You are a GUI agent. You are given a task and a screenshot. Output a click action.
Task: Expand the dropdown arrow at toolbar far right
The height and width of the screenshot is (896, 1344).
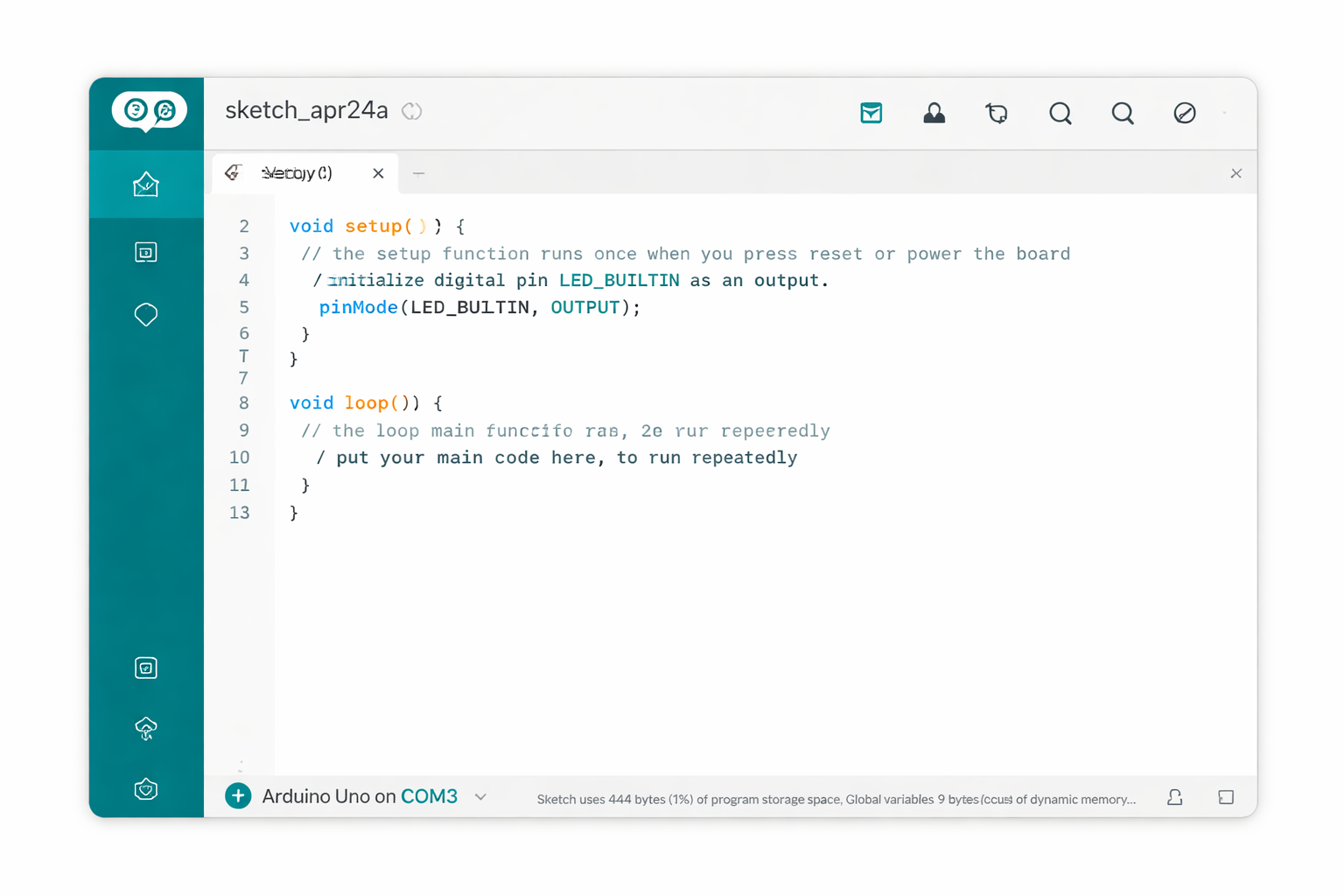point(1223,113)
